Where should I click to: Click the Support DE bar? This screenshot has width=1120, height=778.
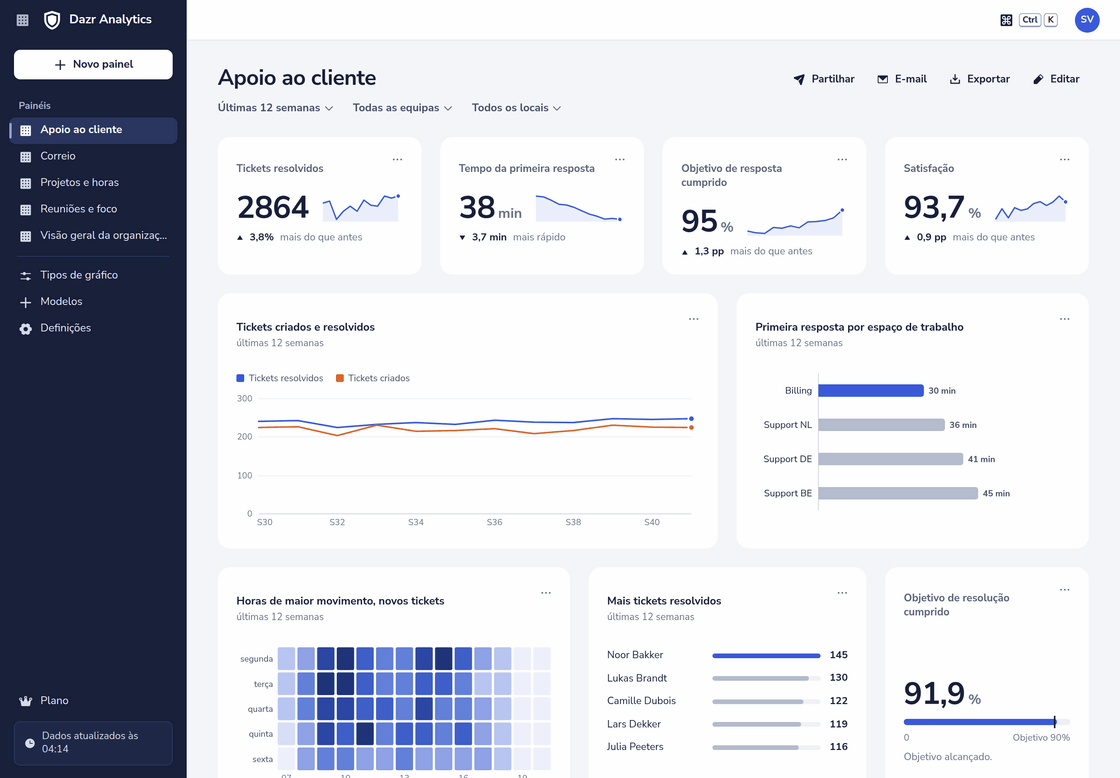(891, 459)
